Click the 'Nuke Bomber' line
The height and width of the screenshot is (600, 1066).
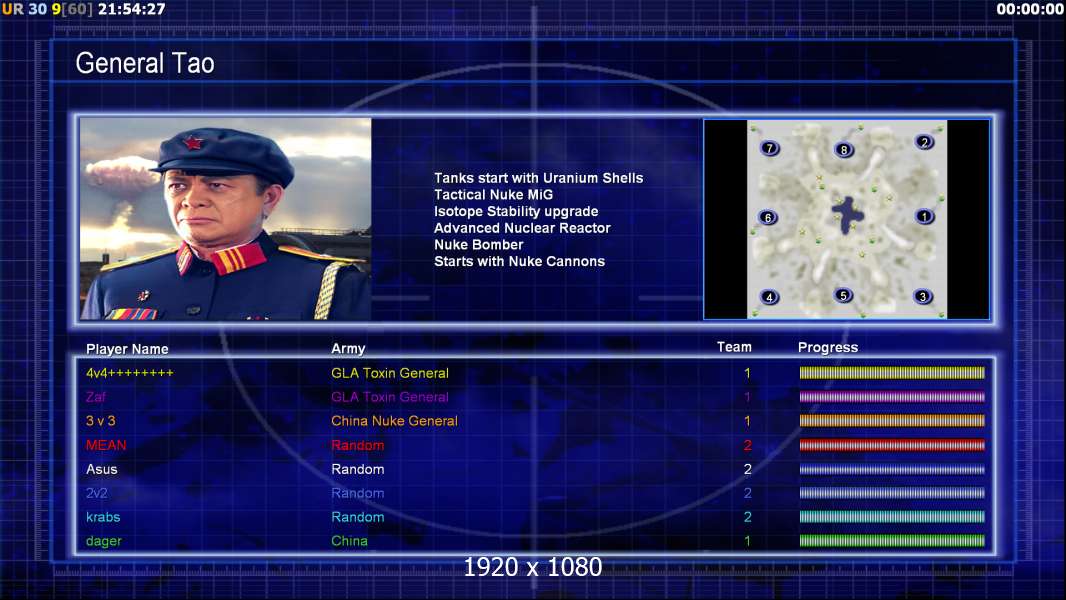click(479, 245)
